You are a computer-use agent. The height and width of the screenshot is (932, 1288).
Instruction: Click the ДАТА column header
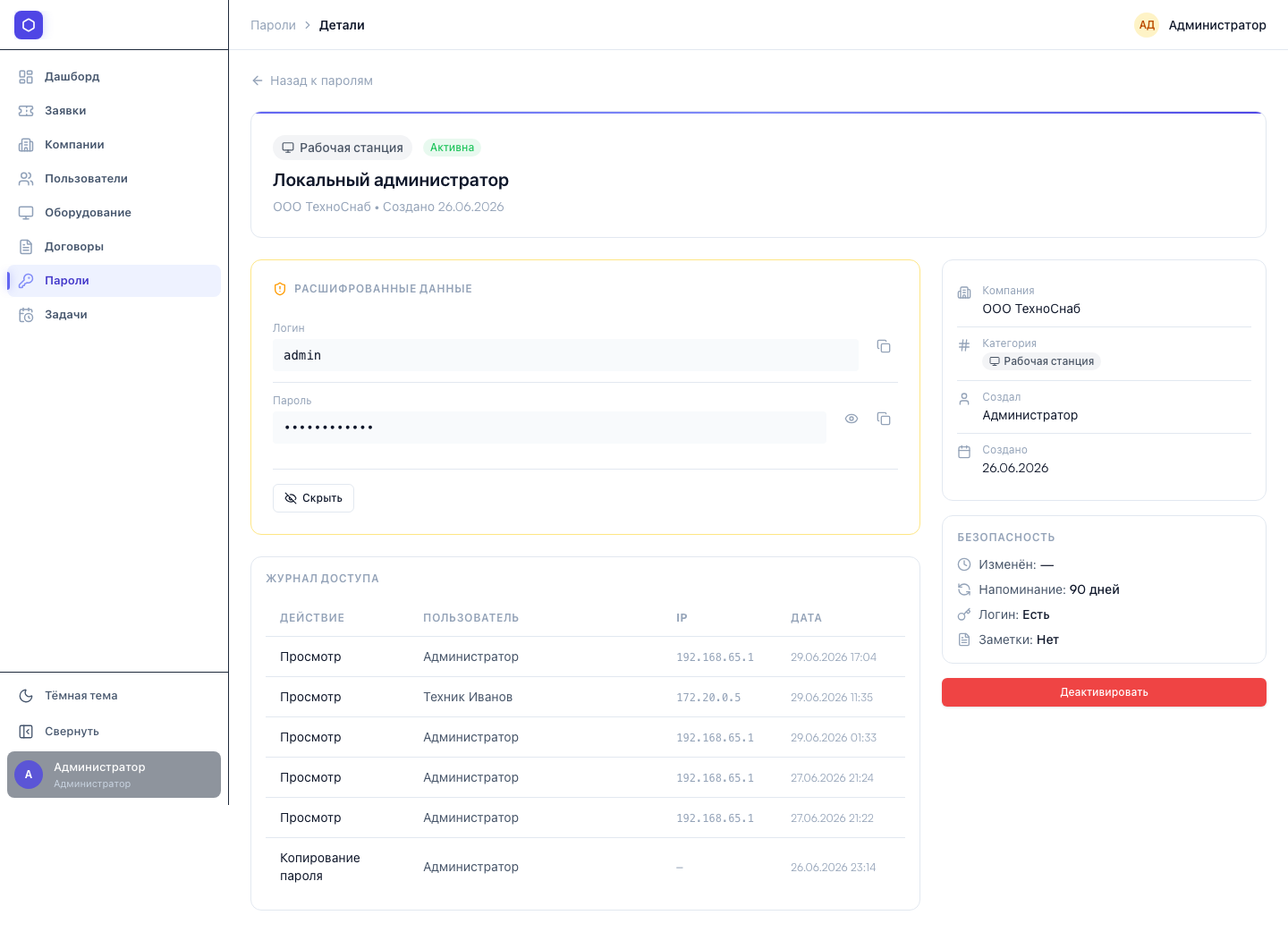(806, 618)
